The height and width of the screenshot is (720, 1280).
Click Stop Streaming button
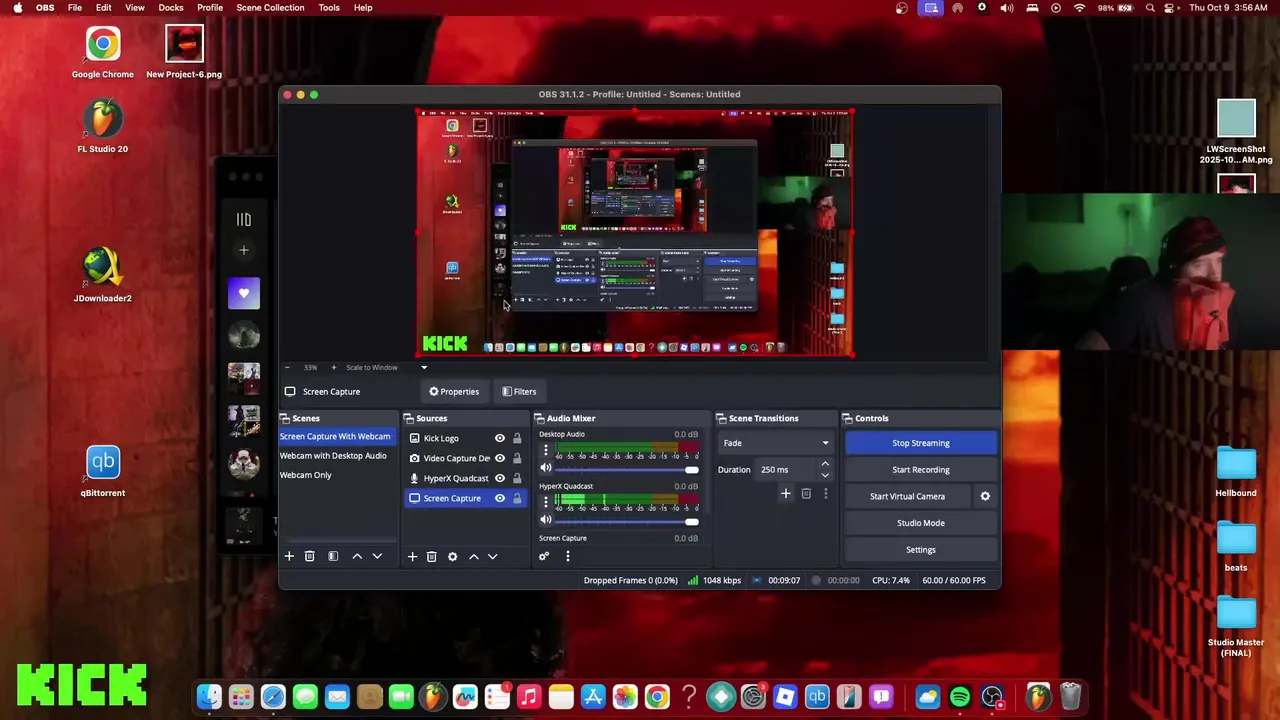[921, 443]
